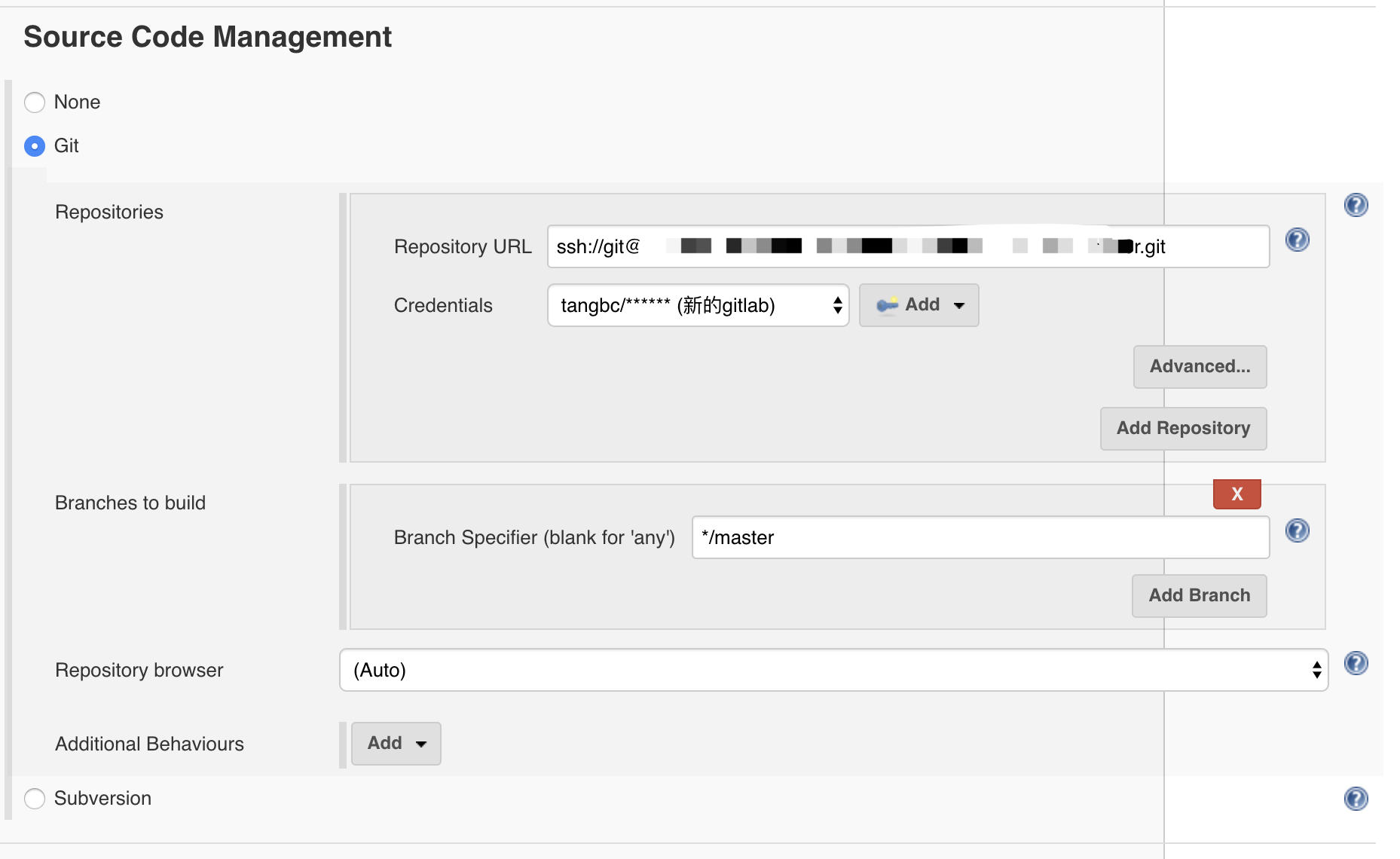Screen dimensions: 1400x859
Task: Expand the credentials Add dropdown arrow
Action: coord(958,306)
